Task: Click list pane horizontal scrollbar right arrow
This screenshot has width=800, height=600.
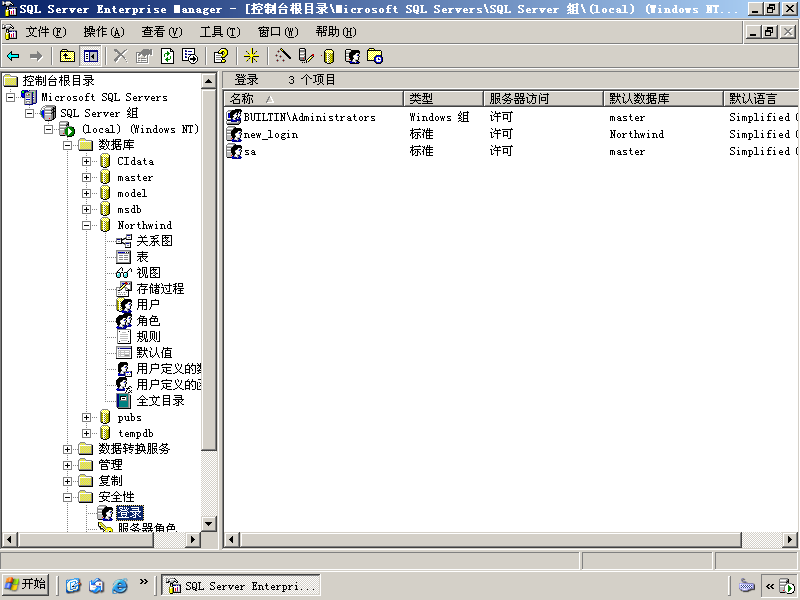Action: click(790, 539)
